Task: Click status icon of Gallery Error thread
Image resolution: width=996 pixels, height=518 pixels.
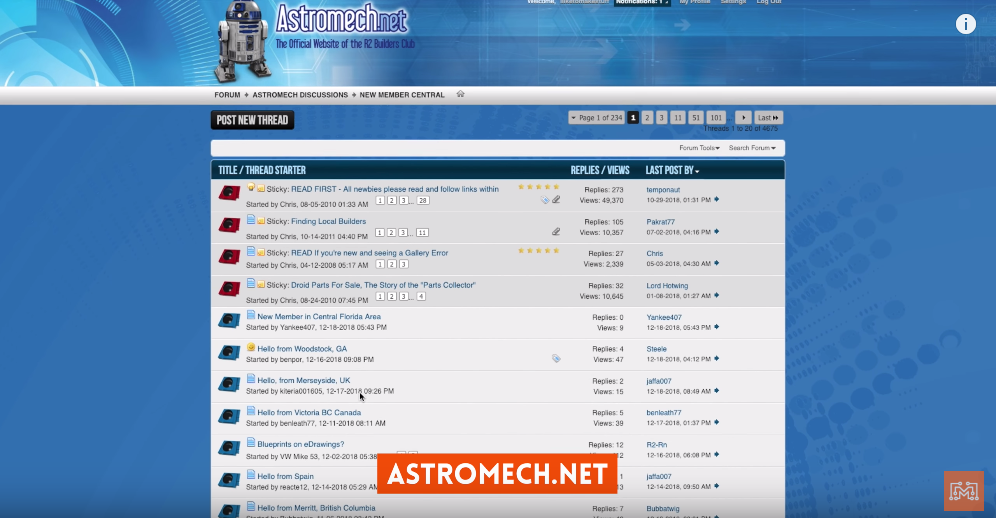Action: pos(229,257)
